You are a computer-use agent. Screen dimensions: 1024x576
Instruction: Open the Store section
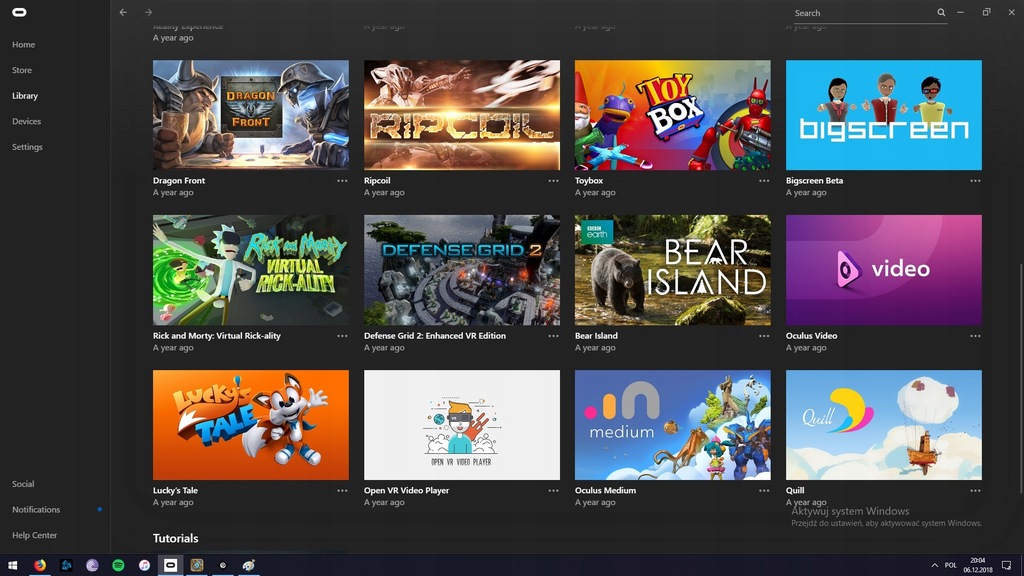point(22,70)
